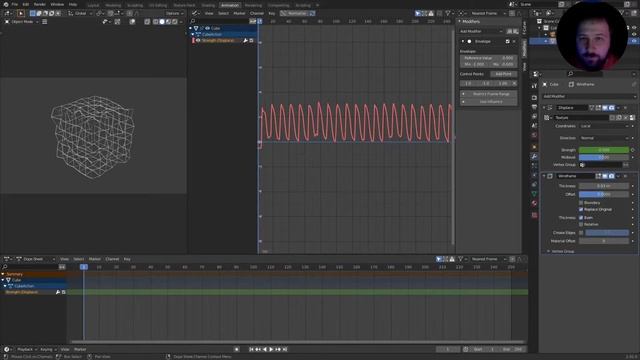Image resolution: width=640 pixels, height=360 pixels.
Task: Open the Edit menu
Action: (x=26, y=4)
